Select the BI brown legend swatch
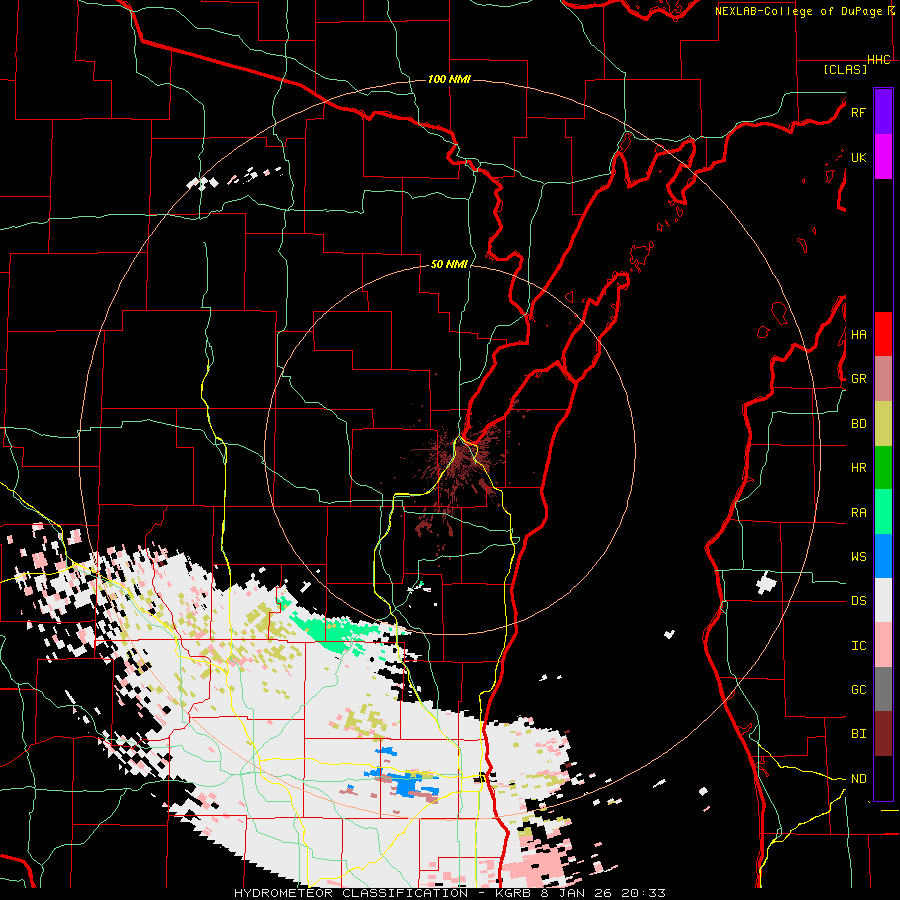This screenshot has width=900, height=900. (883, 734)
